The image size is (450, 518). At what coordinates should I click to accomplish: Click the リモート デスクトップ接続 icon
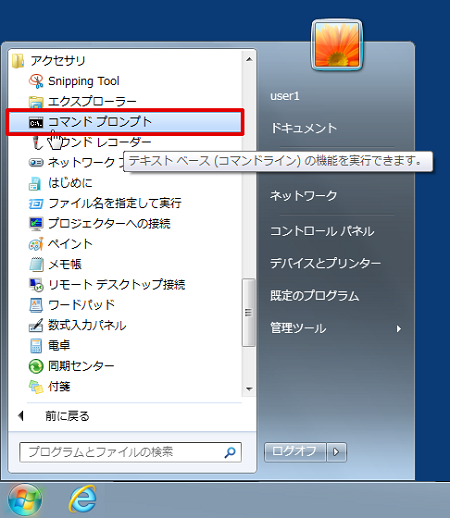pos(36,285)
